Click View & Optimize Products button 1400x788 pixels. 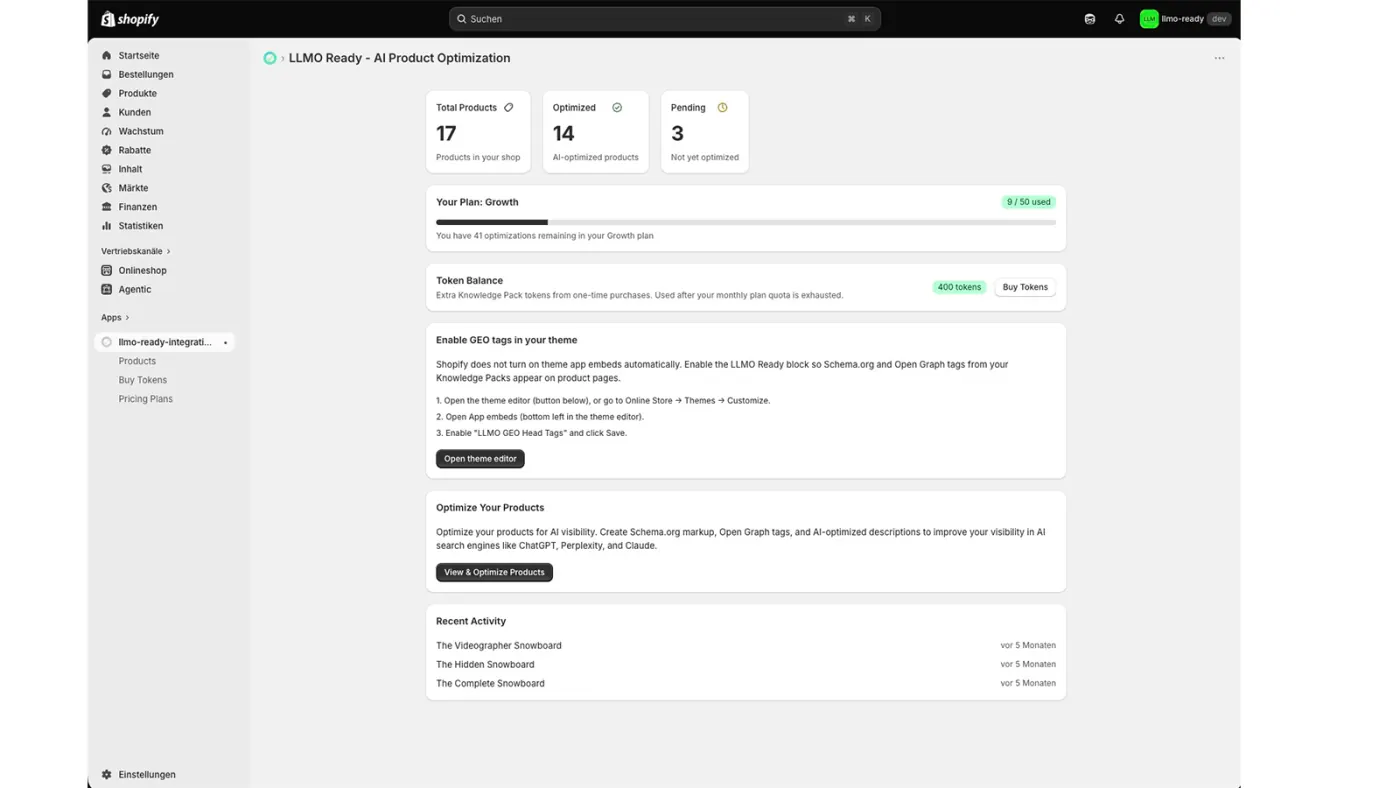pyautogui.click(x=494, y=573)
